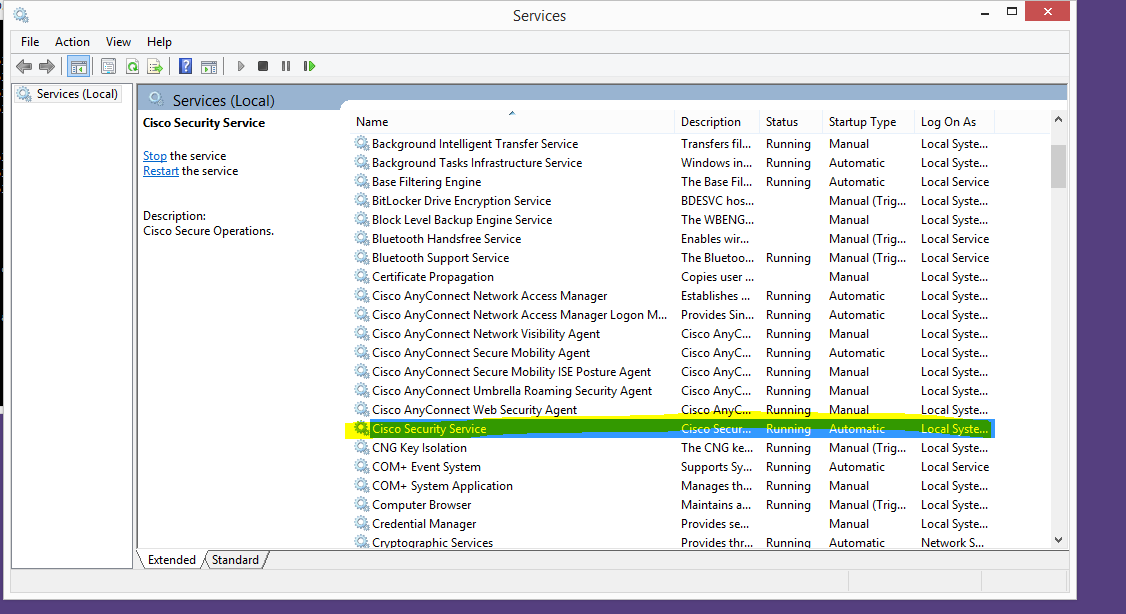Click the Restart Service toolbar icon
The image size is (1126, 614).
pyautogui.click(x=310, y=66)
